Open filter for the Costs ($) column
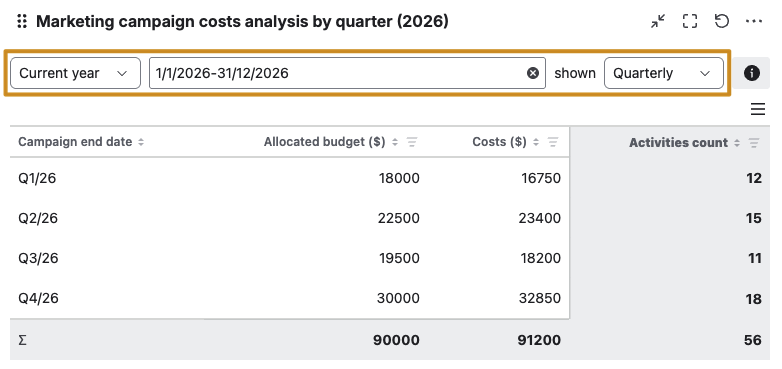 [553, 142]
